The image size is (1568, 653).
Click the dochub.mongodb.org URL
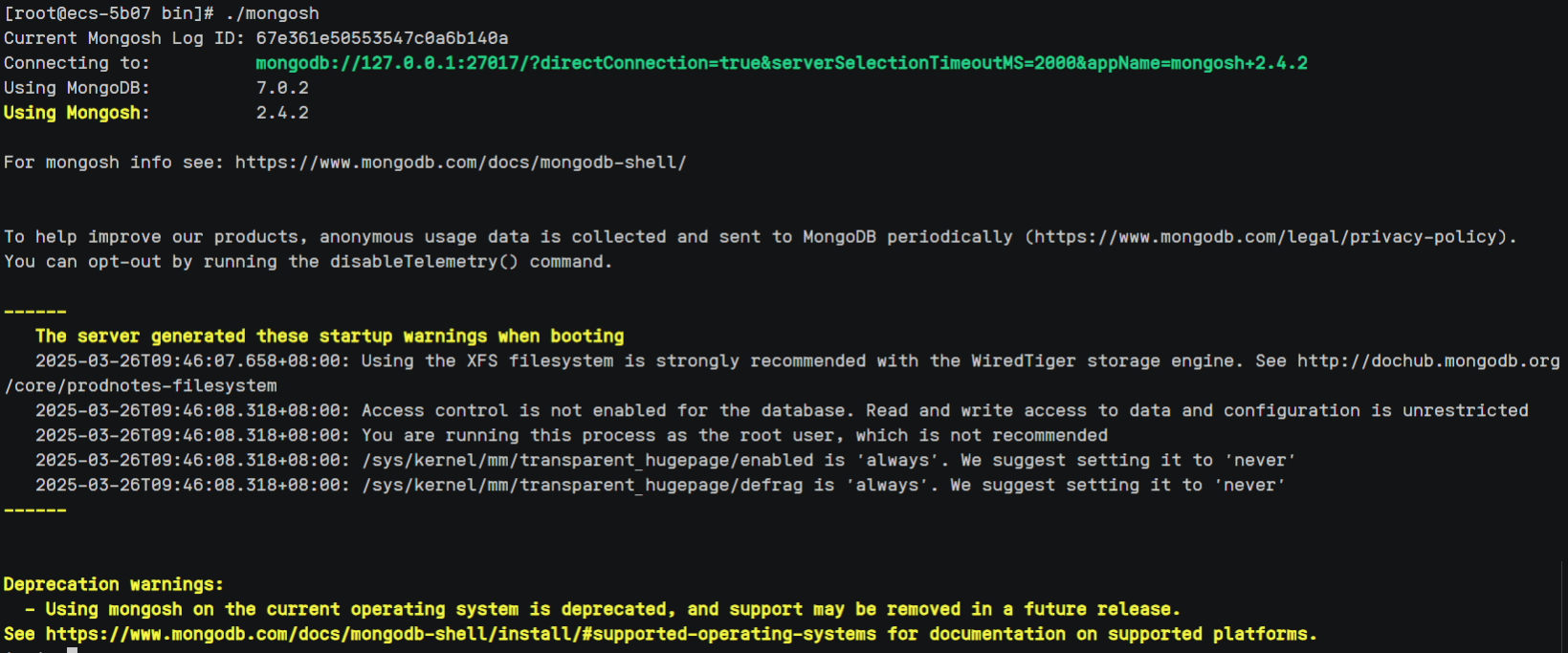1427,361
